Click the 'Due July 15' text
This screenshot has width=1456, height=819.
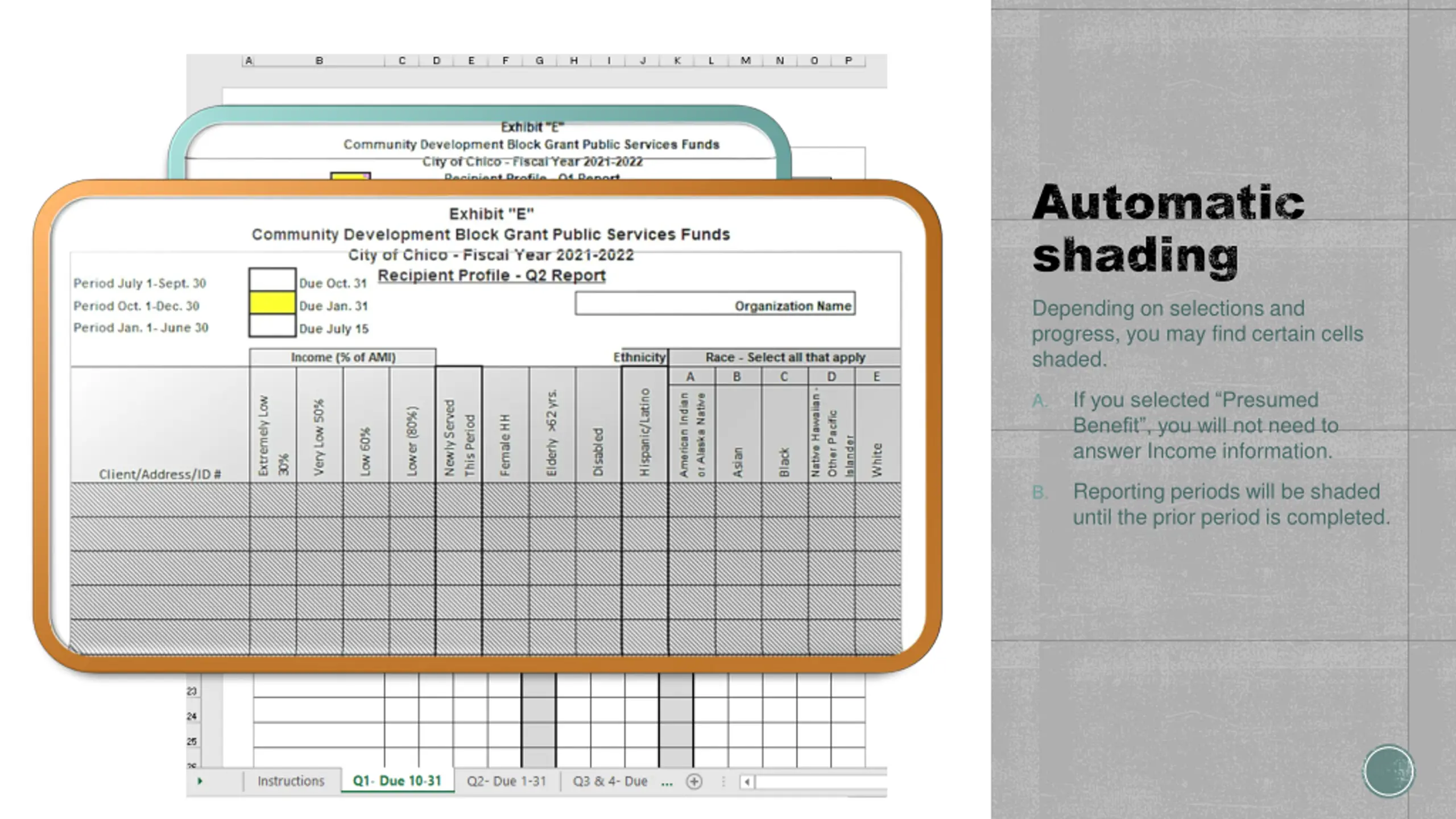334,329
